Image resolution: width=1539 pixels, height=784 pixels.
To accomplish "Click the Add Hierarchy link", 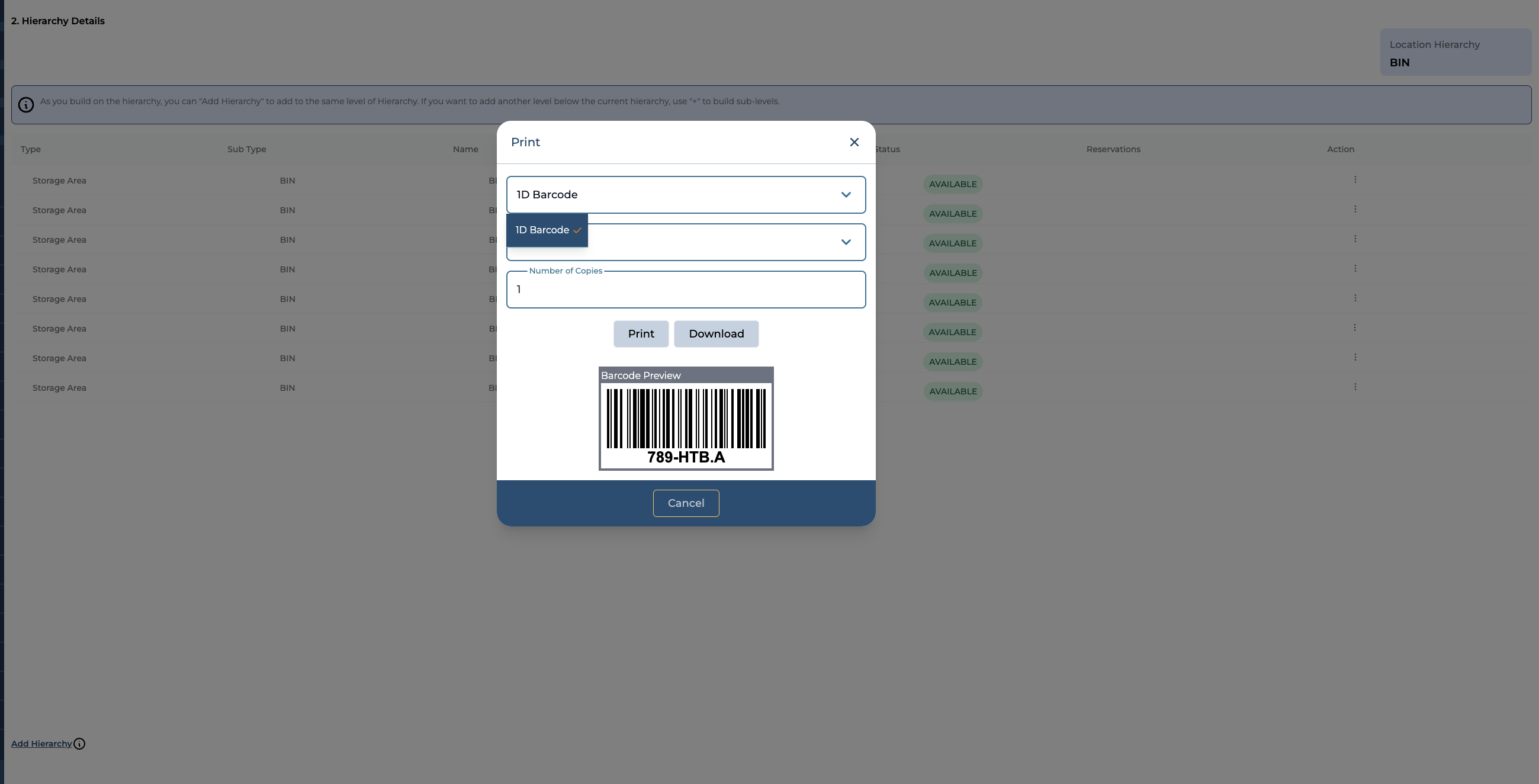I will coord(41,744).
